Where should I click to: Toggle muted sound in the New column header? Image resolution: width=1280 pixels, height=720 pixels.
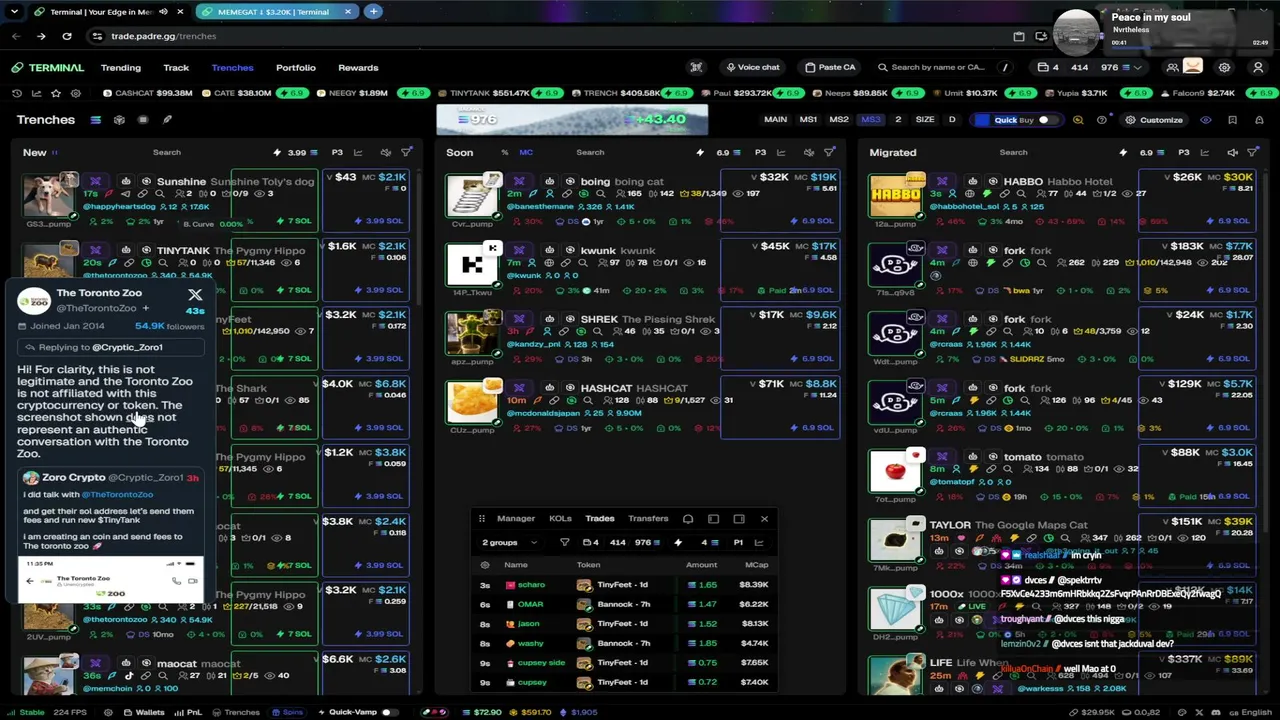(386, 153)
